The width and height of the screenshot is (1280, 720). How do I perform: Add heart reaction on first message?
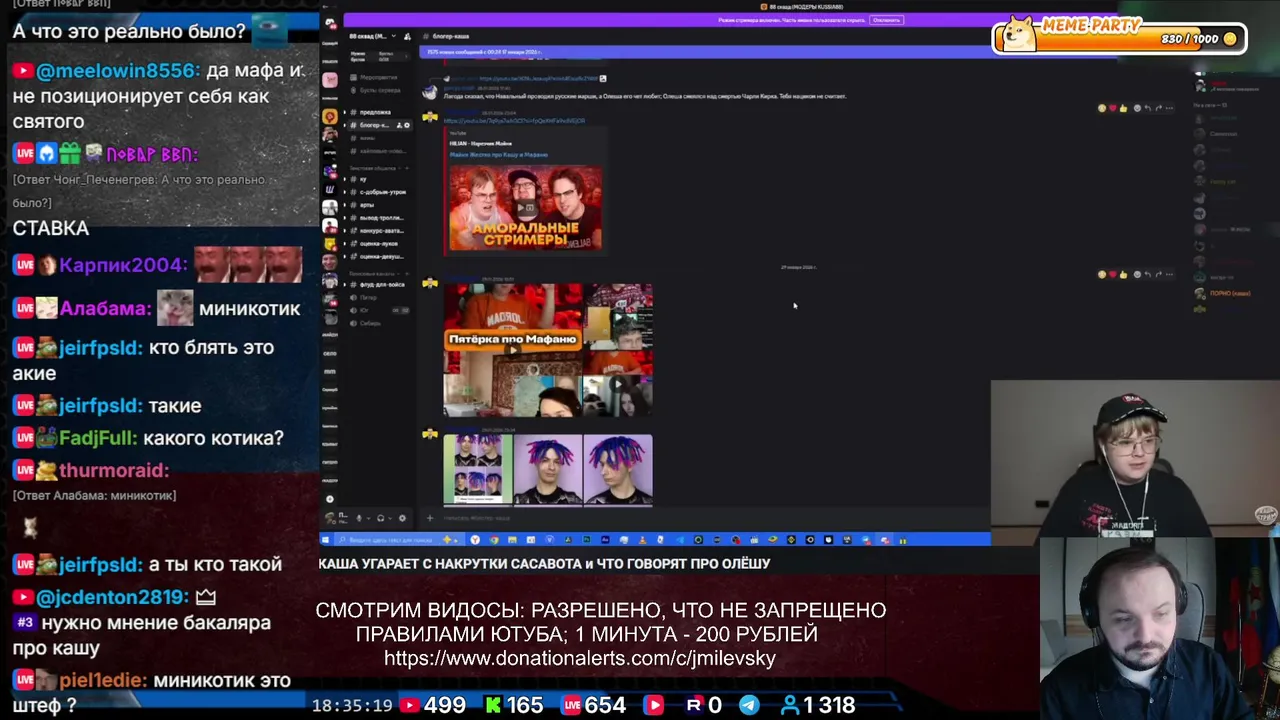[1113, 108]
